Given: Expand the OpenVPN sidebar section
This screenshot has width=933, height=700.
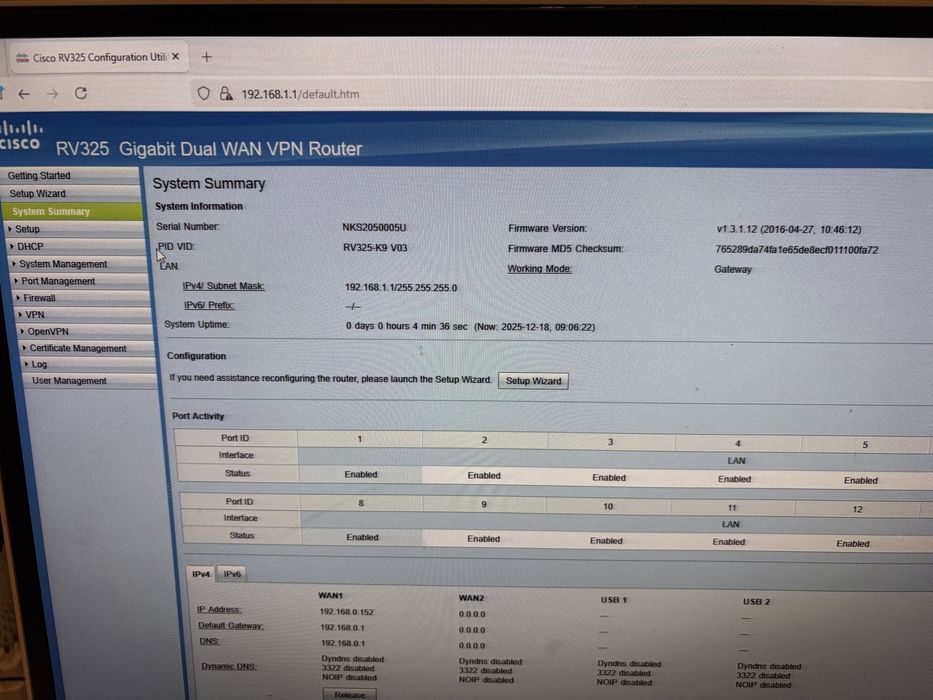Looking at the screenshot, I should 86,331.
